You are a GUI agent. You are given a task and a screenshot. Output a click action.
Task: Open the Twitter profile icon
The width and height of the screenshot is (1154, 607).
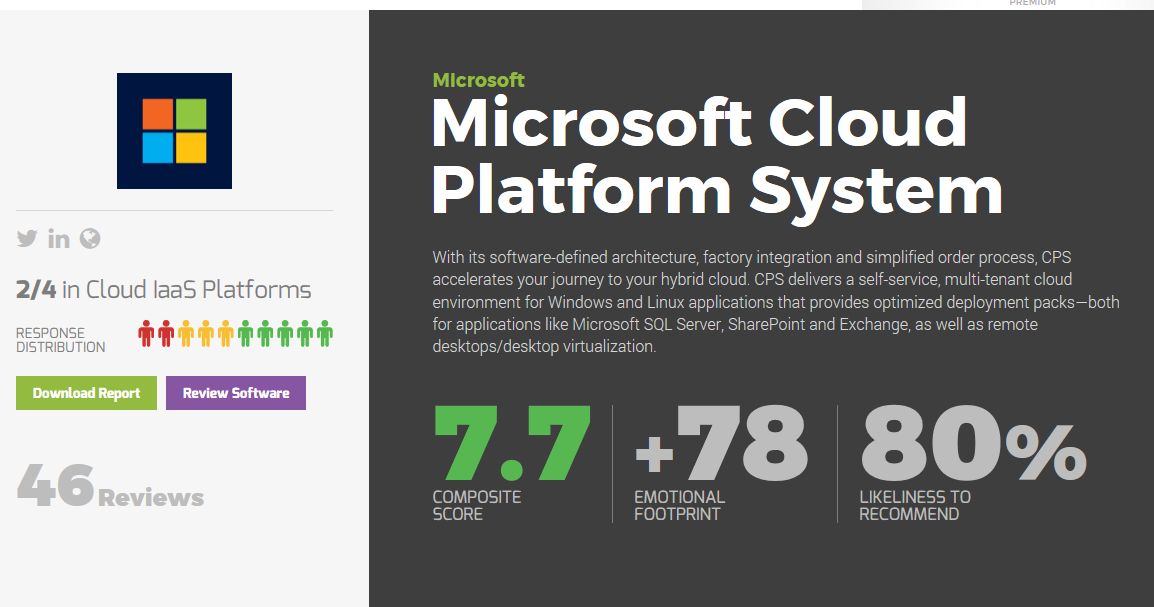pyautogui.click(x=27, y=239)
